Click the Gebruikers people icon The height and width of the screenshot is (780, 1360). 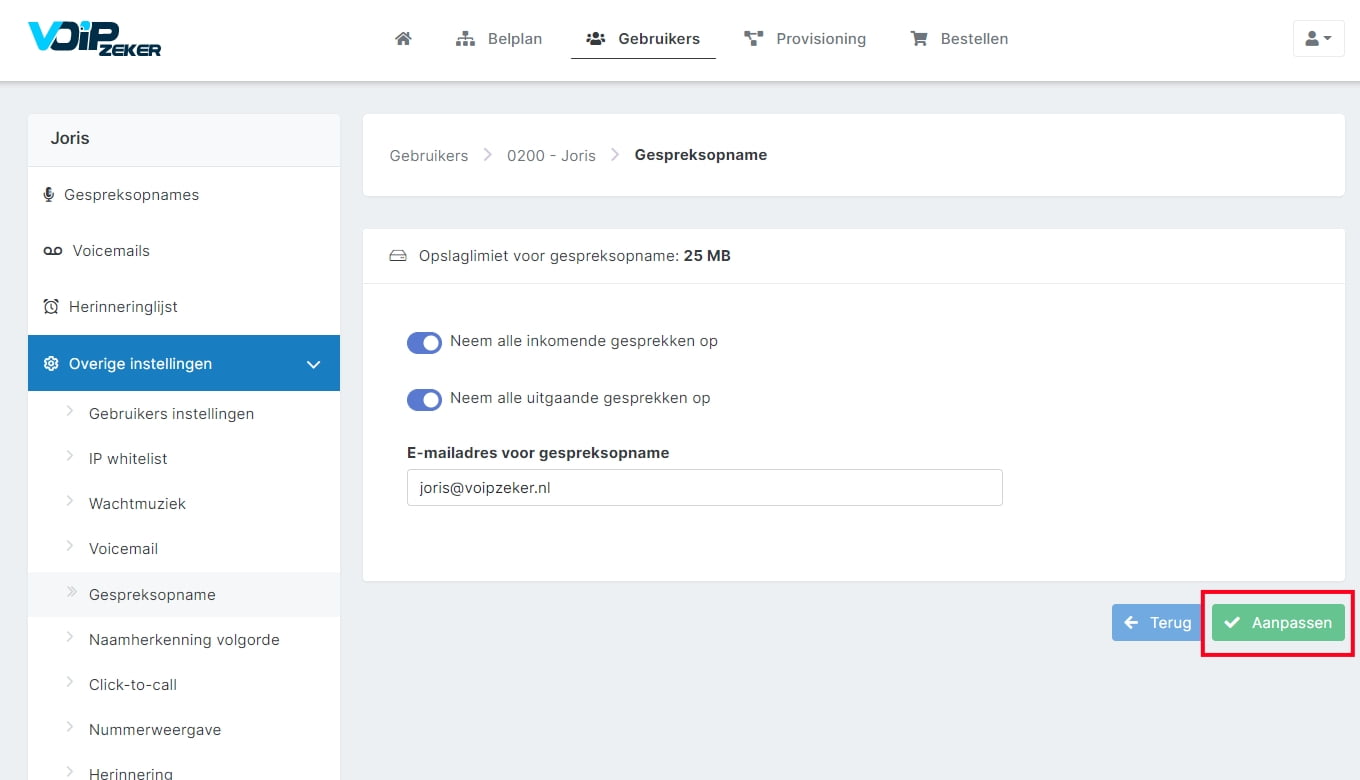[x=596, y=39]
